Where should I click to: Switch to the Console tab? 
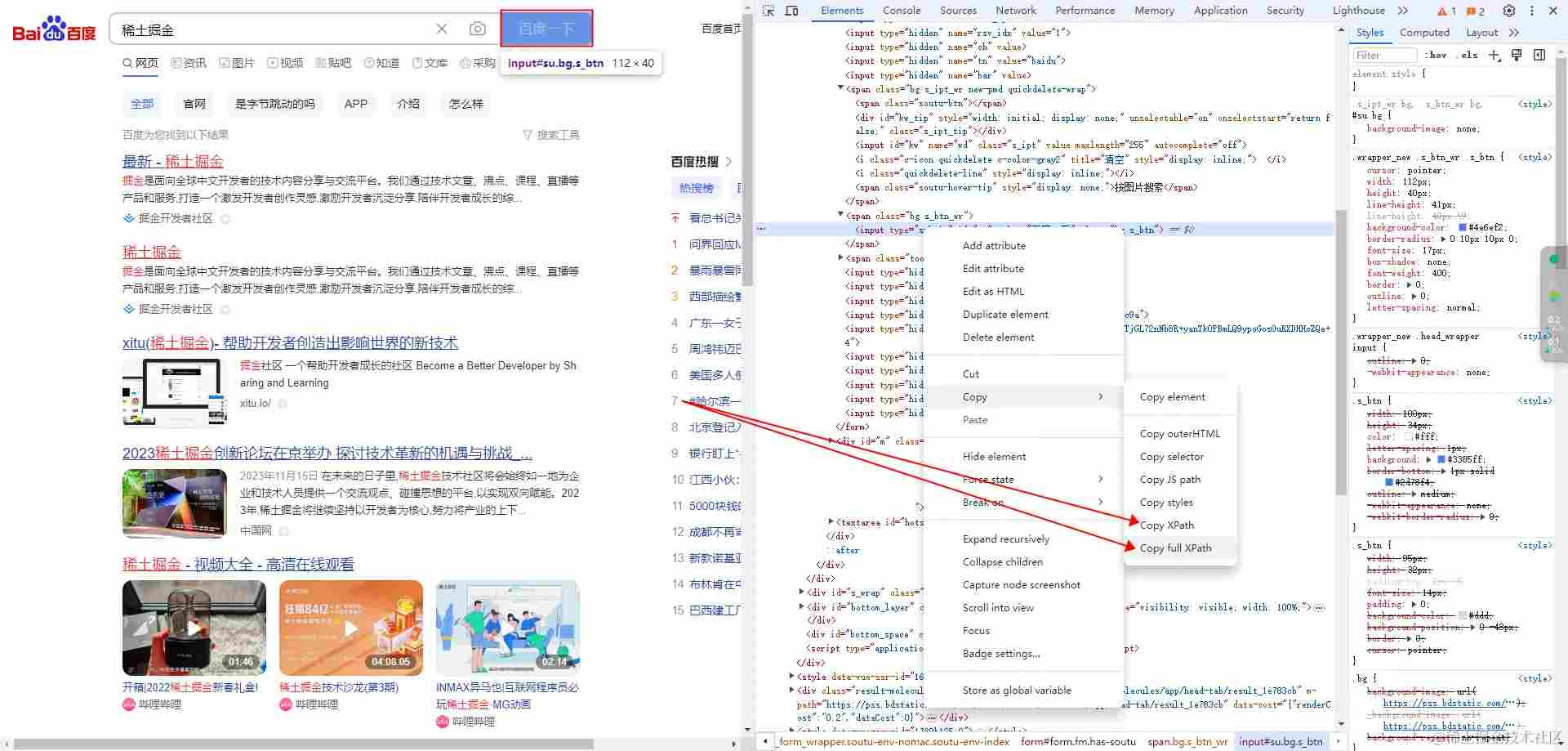(x=902, y=11)
